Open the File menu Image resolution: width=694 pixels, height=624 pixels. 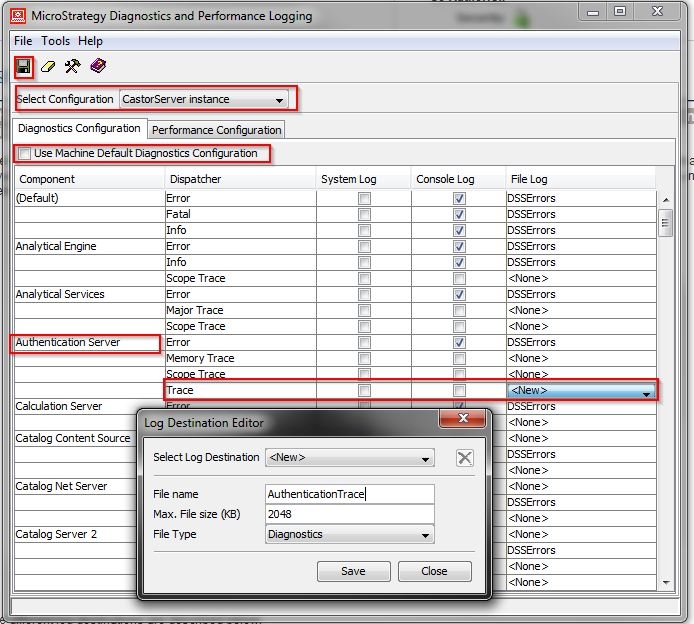23,41
